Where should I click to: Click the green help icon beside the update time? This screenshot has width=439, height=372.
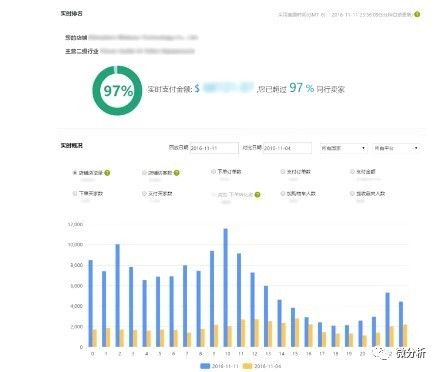[x=417, y=14]
